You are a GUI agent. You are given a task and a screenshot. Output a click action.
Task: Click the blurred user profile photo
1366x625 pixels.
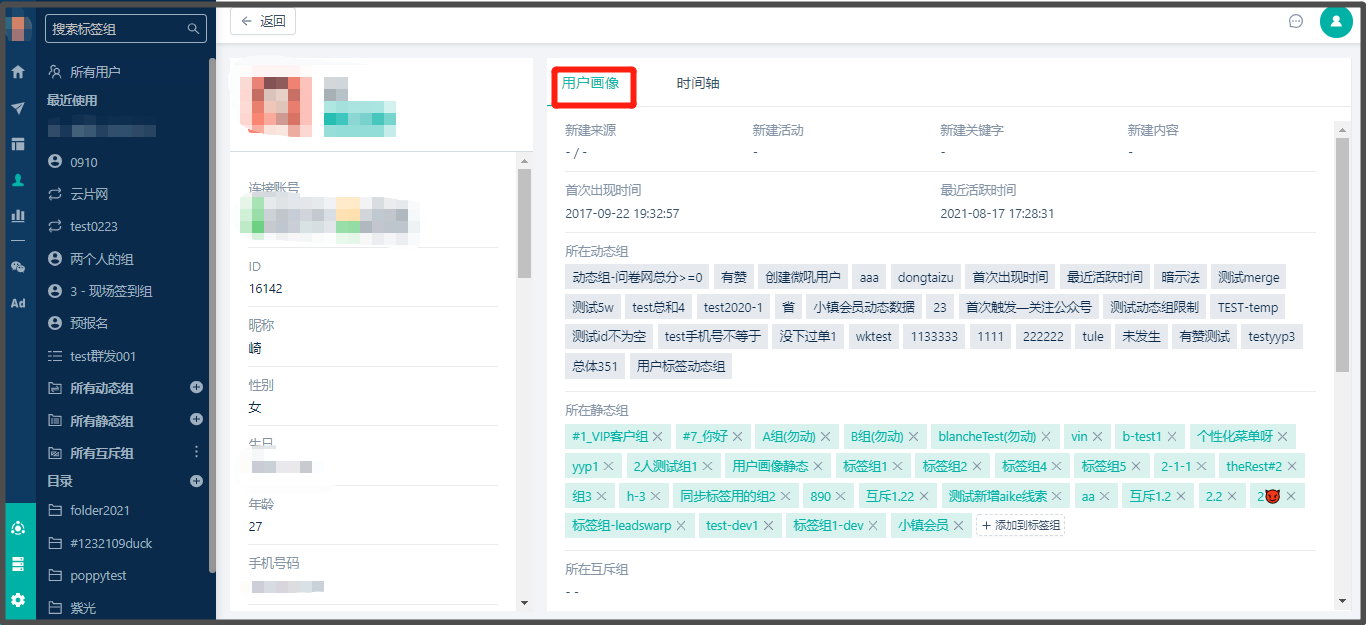coord(277,105)
